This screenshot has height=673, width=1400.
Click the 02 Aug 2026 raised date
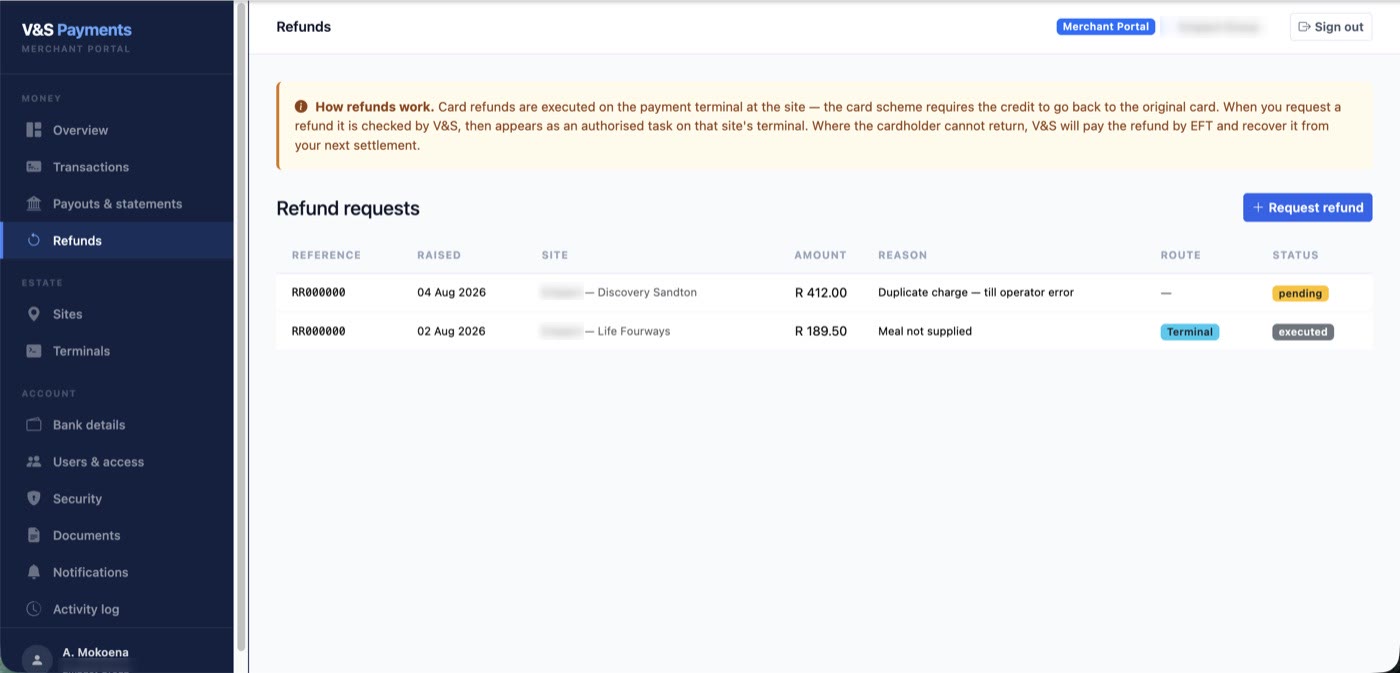coord(451,331)
